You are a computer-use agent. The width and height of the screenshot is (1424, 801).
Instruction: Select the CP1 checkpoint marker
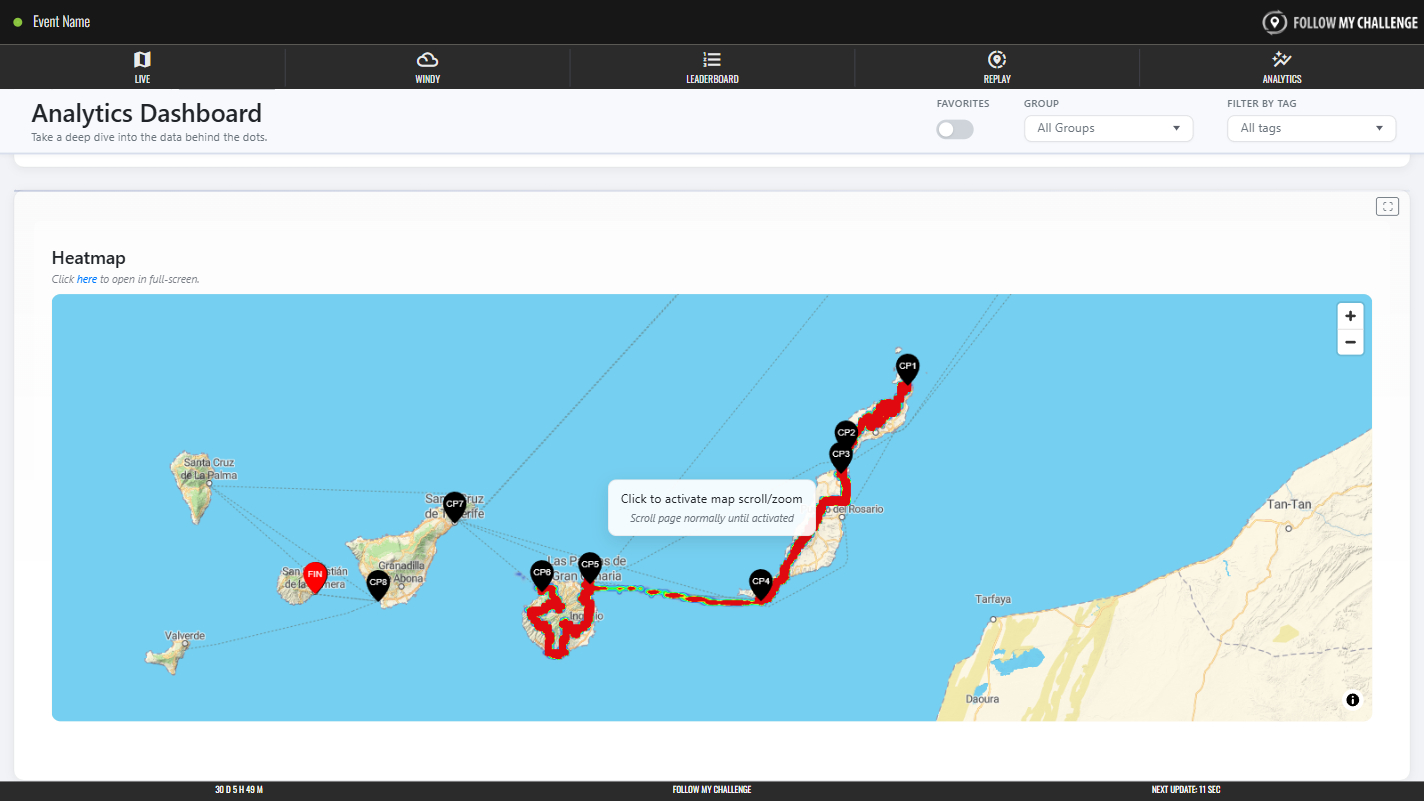pyautogui.click(x=907, y=367)
